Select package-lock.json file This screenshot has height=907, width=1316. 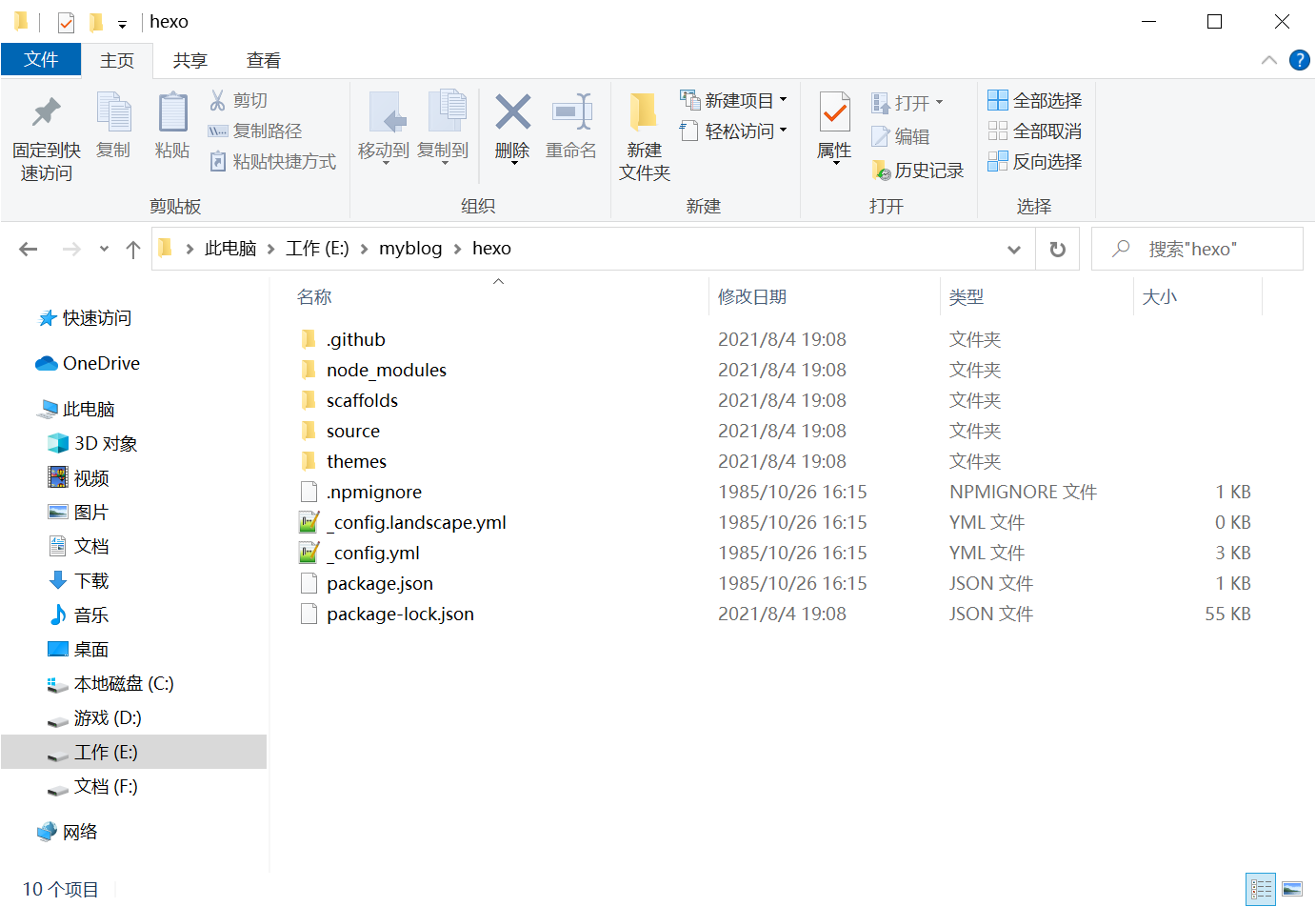(400, 614)
